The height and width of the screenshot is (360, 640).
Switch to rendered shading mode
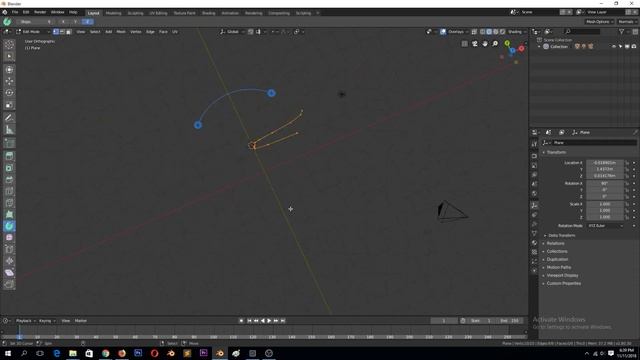click(x=502, y=31)
